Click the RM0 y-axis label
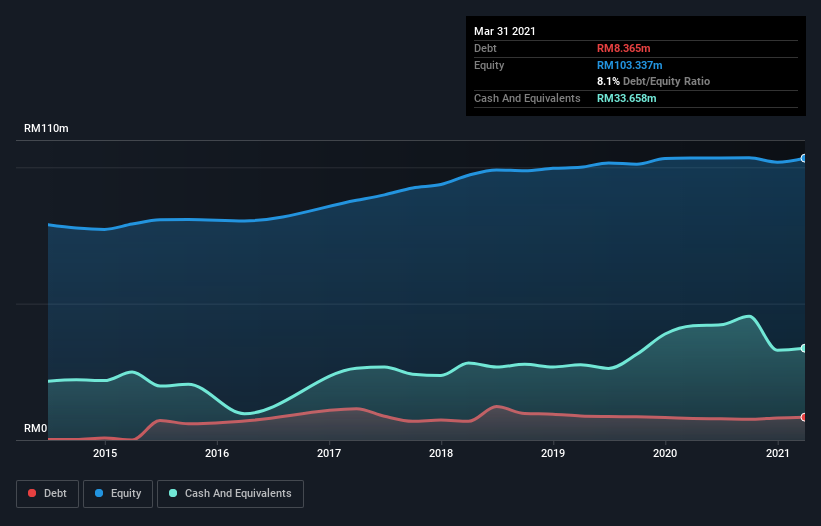The image size is (821, 526). coord(36,429)
